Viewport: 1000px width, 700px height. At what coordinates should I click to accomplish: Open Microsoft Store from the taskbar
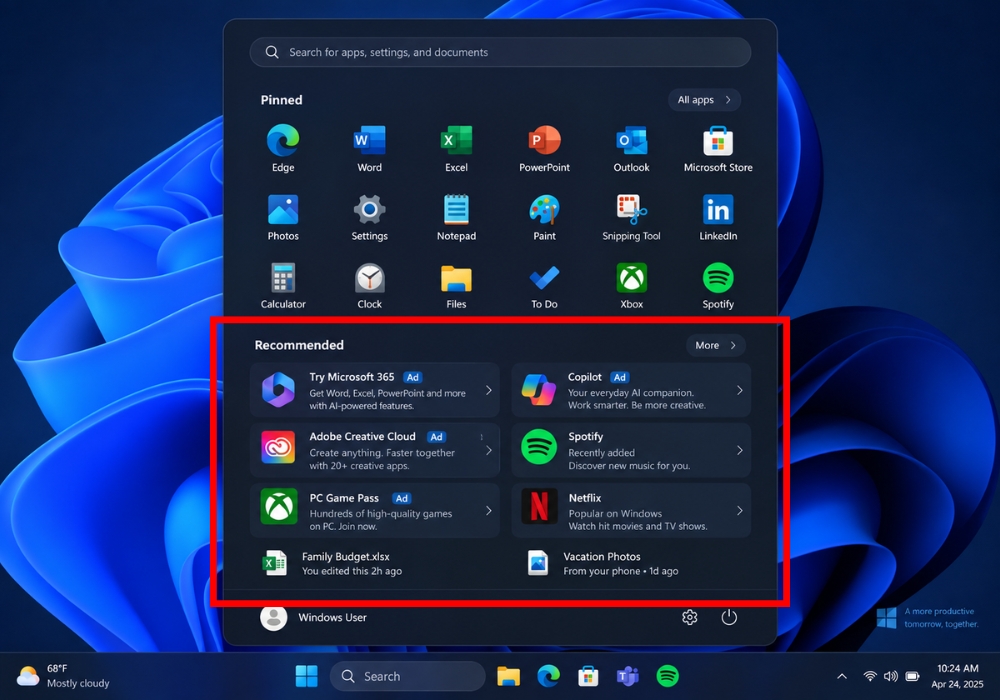pos(588,676)
